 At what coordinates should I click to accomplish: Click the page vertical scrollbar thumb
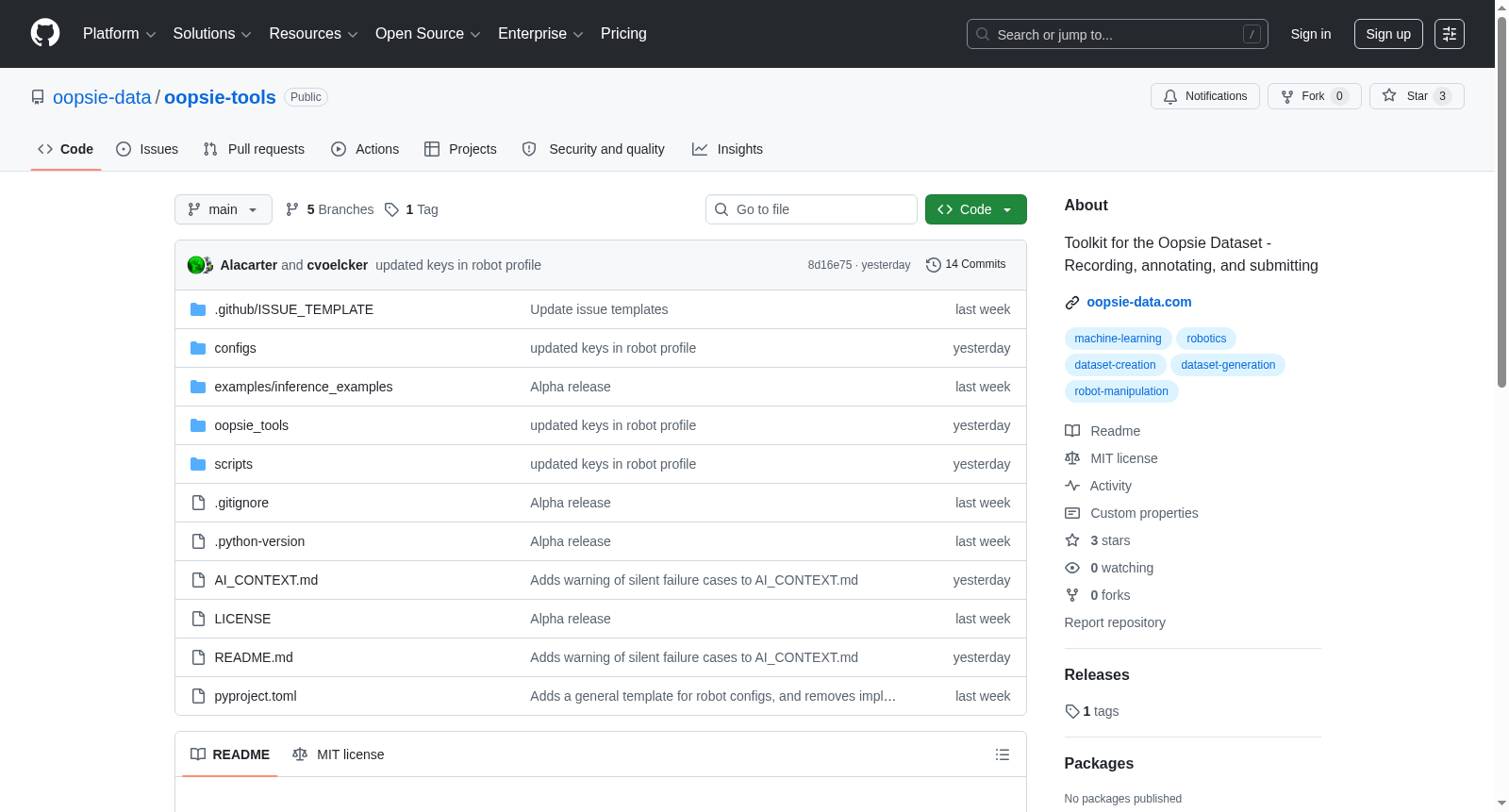[x=1501, y=200]
